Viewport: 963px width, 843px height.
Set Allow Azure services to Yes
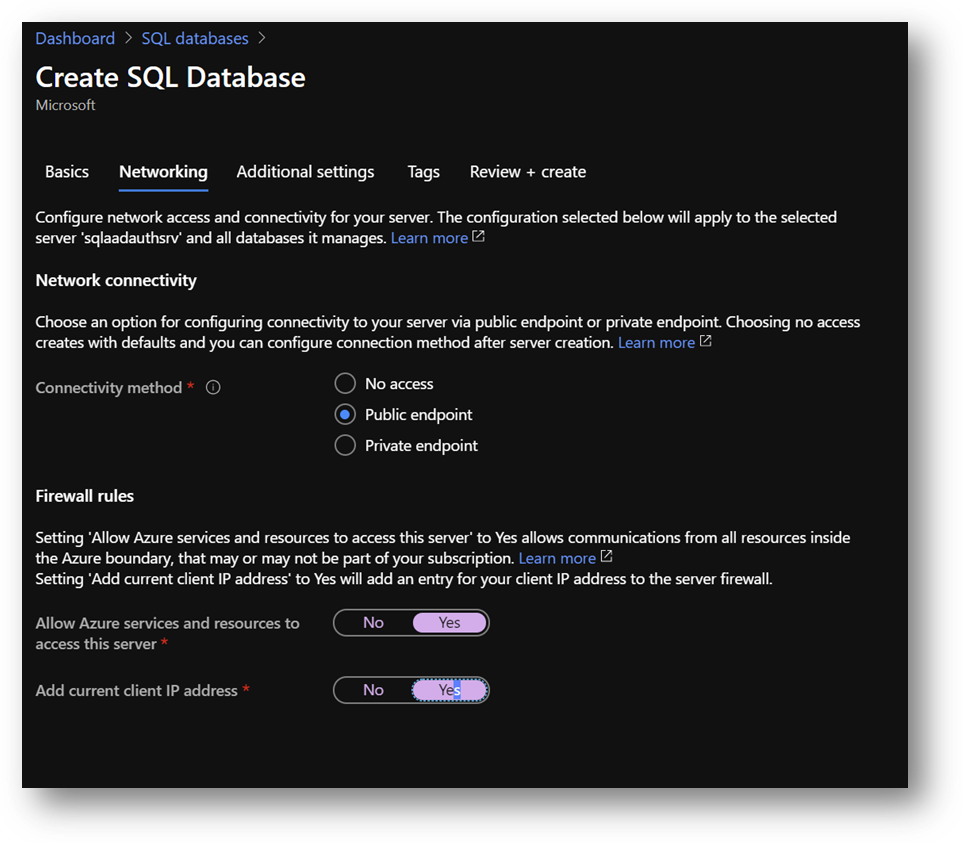coord(450,623)
